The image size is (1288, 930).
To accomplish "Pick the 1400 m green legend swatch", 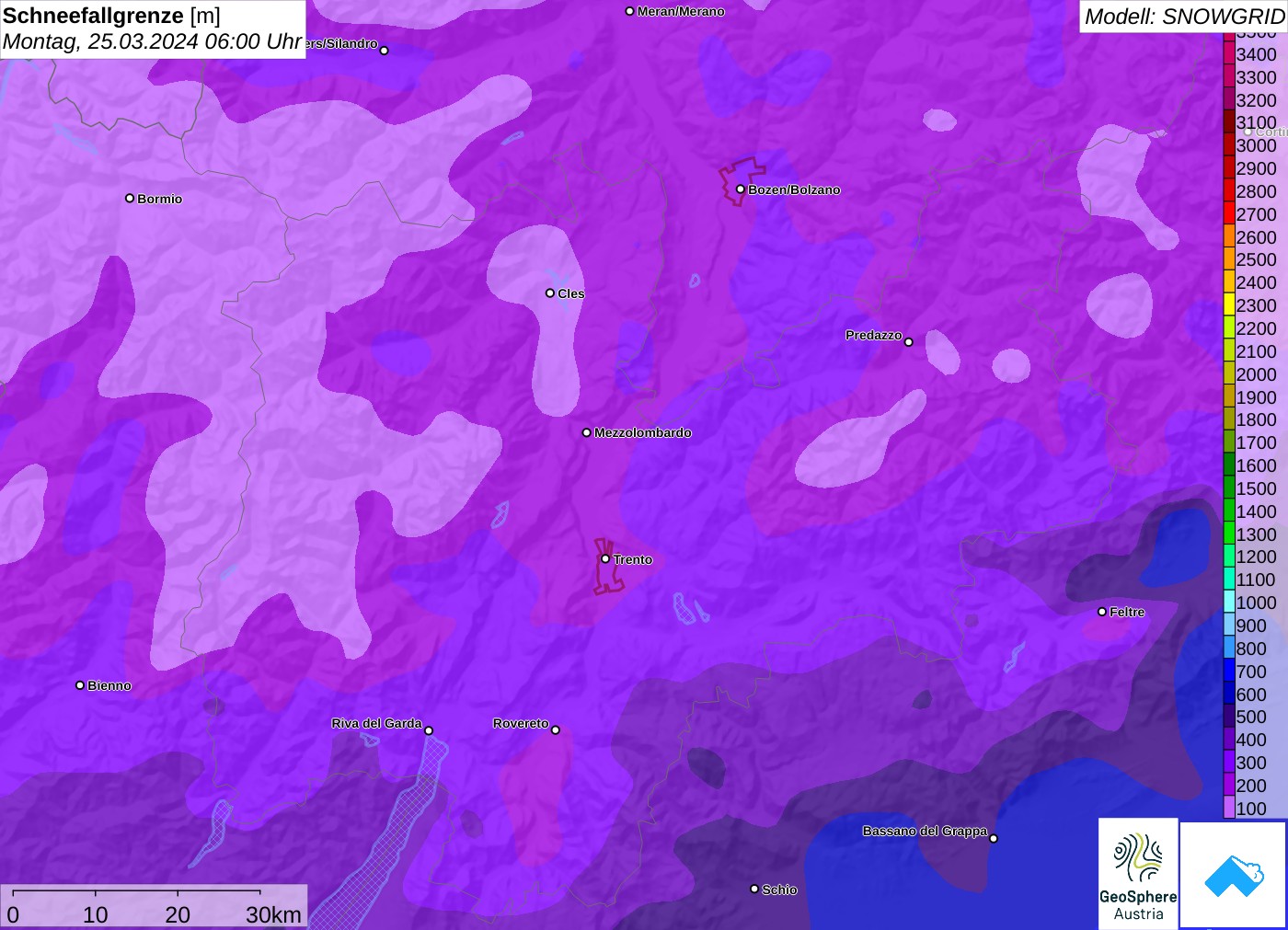I will point(1229,511).
